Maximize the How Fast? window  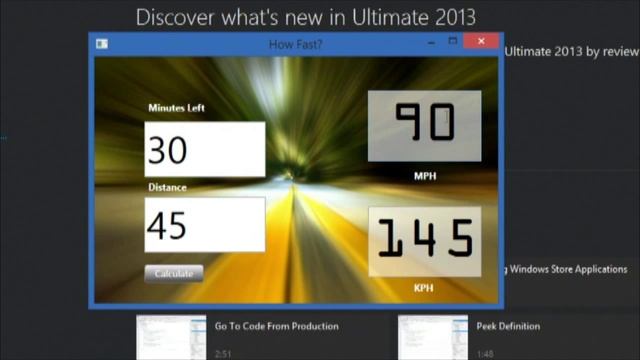[x=453, y=41]
